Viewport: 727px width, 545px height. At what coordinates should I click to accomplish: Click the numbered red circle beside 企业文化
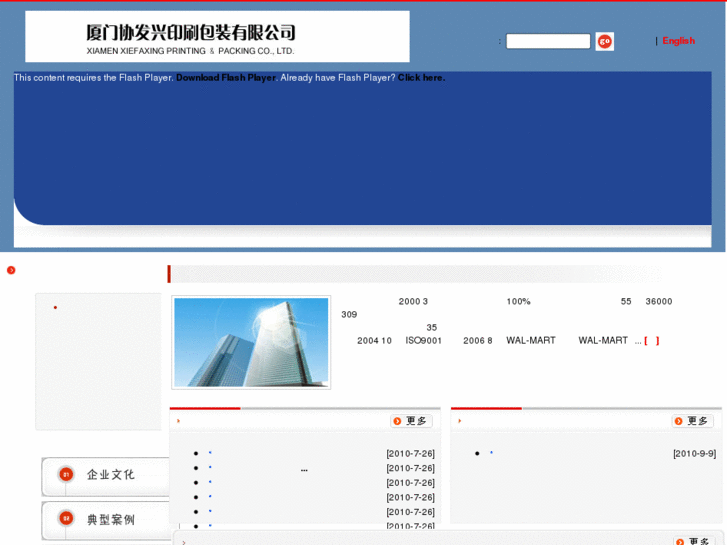click(66, 474)
